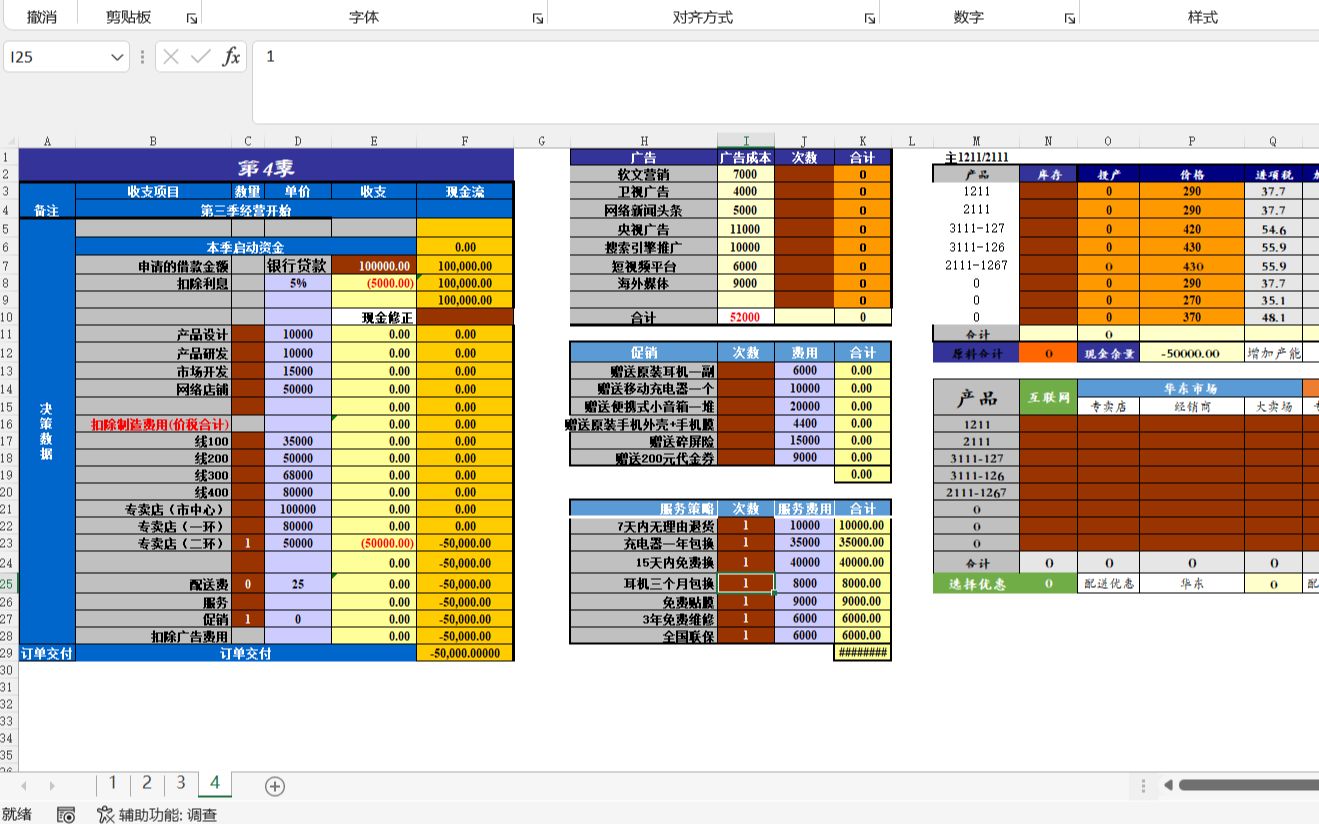Select the 原料合计 label cell
Image resolution: width=1319 pixels, height=824 pixels.
(x=976, y=353)
